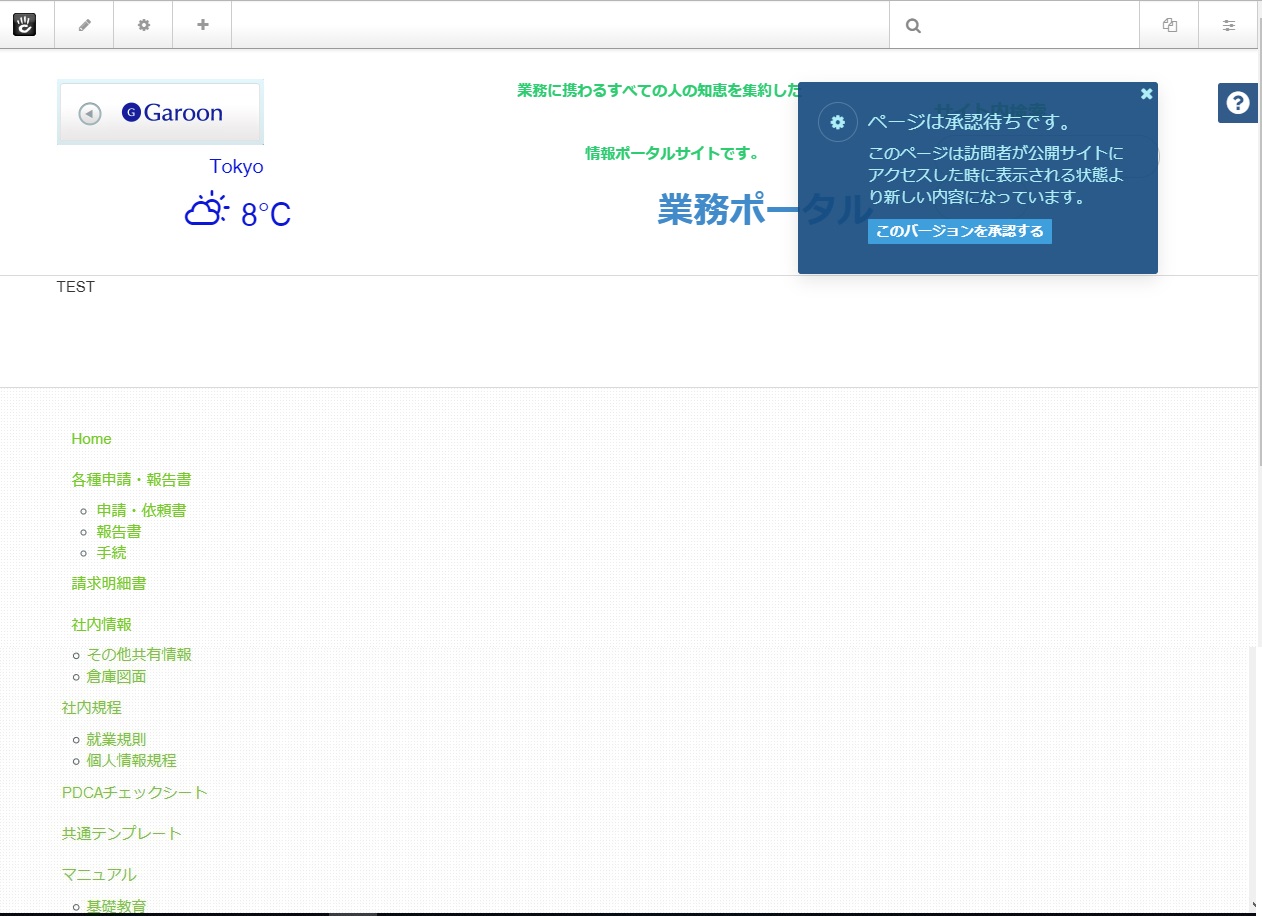Open page settings gear icon
Screen dimensions: 1262x916
click(x=144, y=25)
